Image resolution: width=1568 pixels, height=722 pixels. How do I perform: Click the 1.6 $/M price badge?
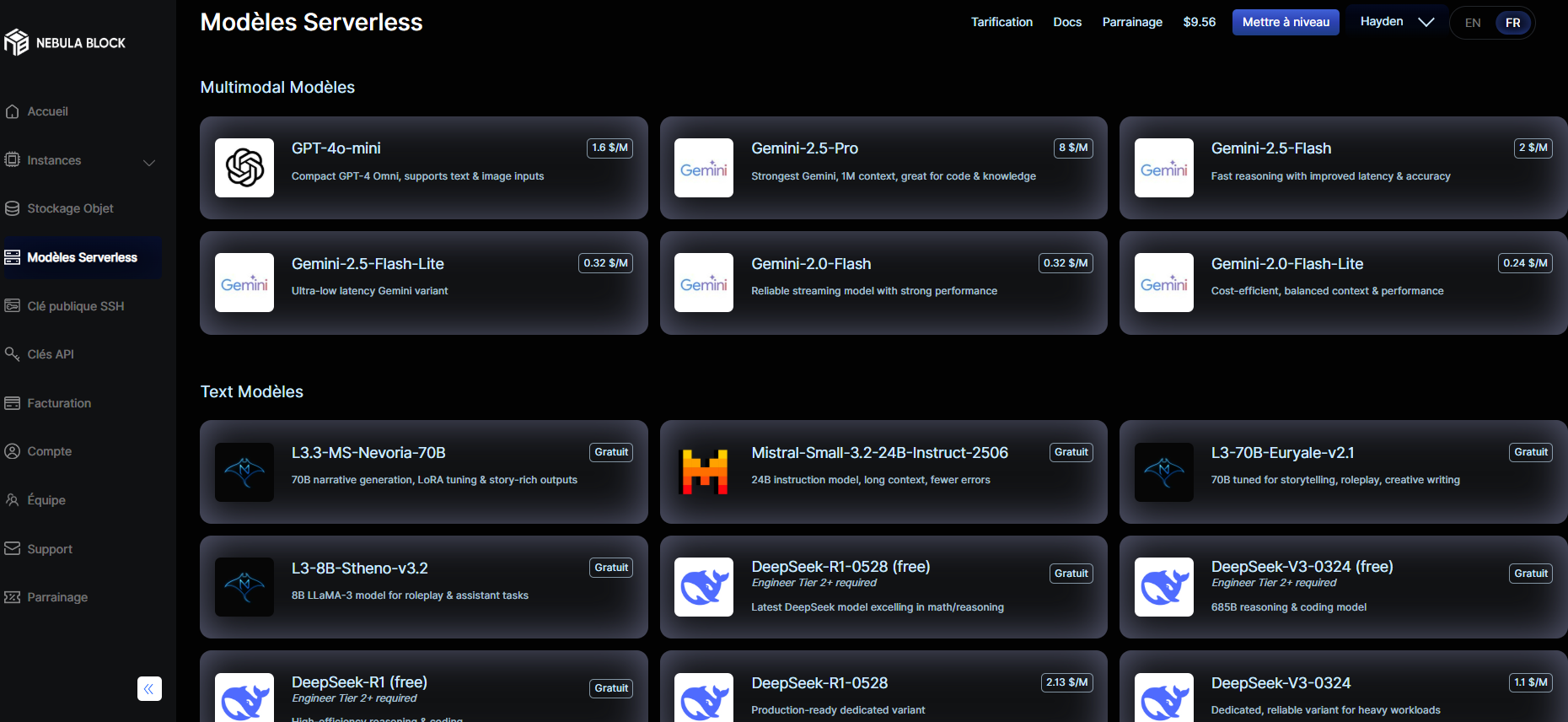[x=609, y=148]
